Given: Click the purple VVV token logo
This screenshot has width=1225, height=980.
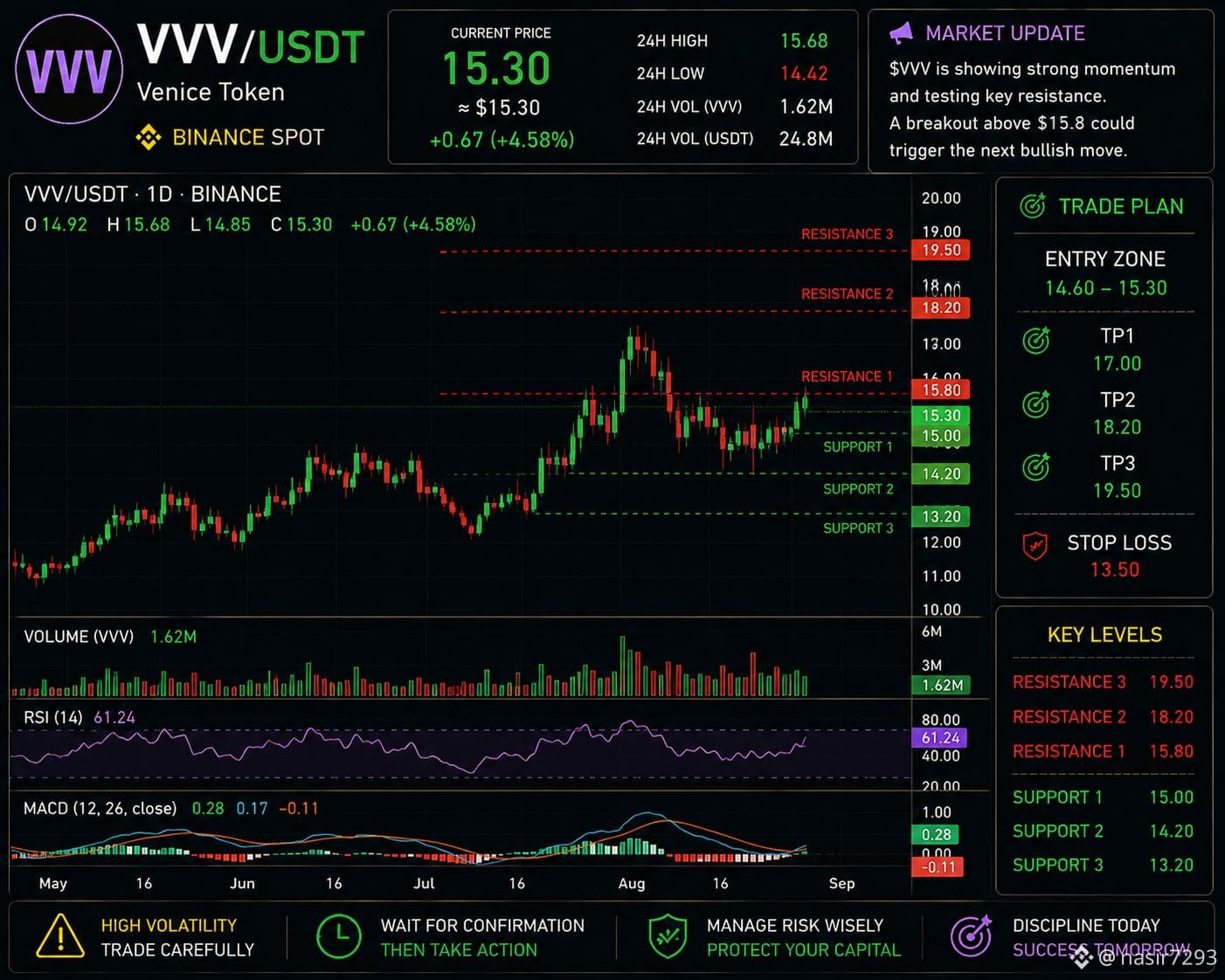Looking at the screenshot, I should (69, 70).
